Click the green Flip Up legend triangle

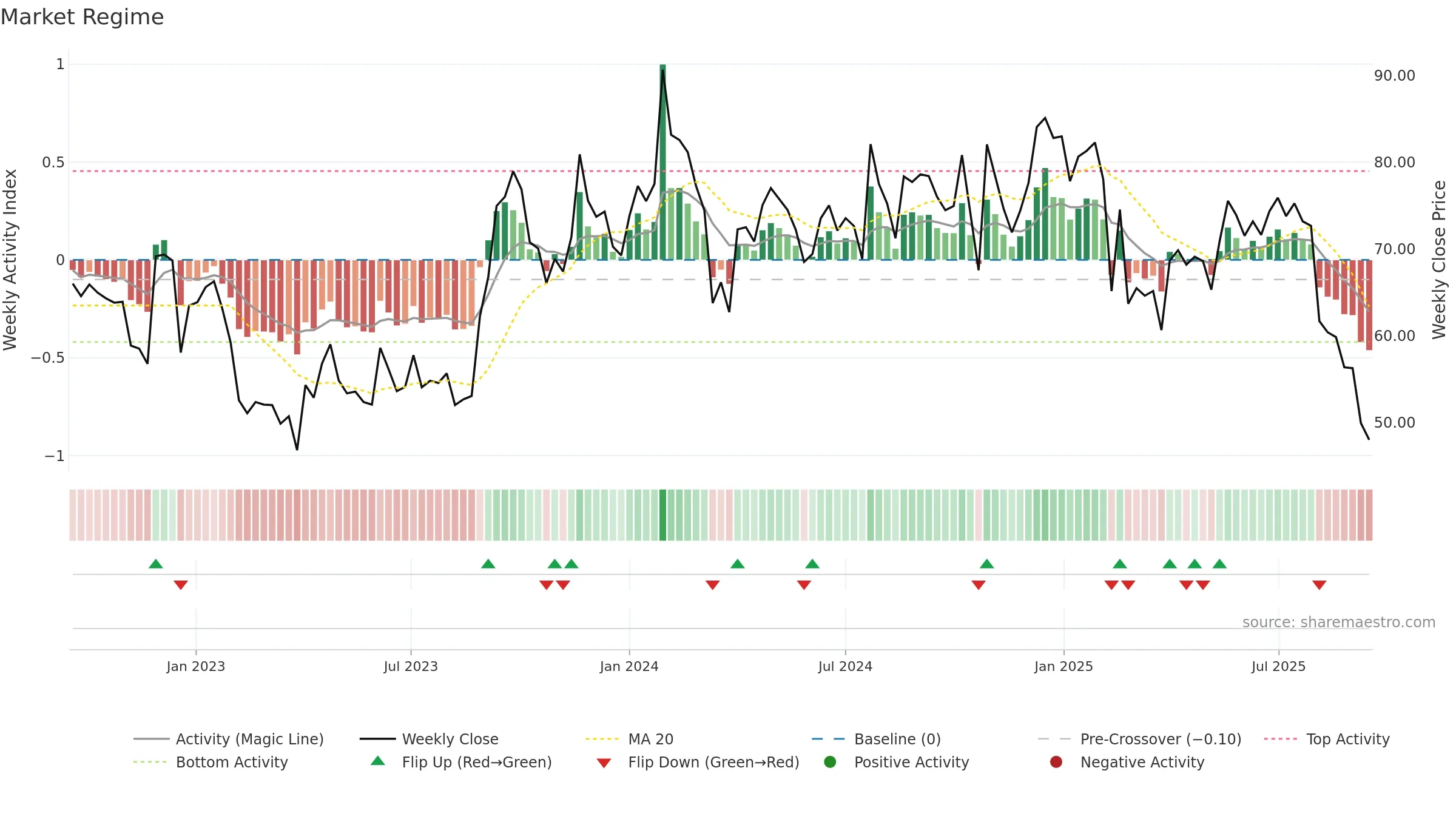tap(378, 761)
